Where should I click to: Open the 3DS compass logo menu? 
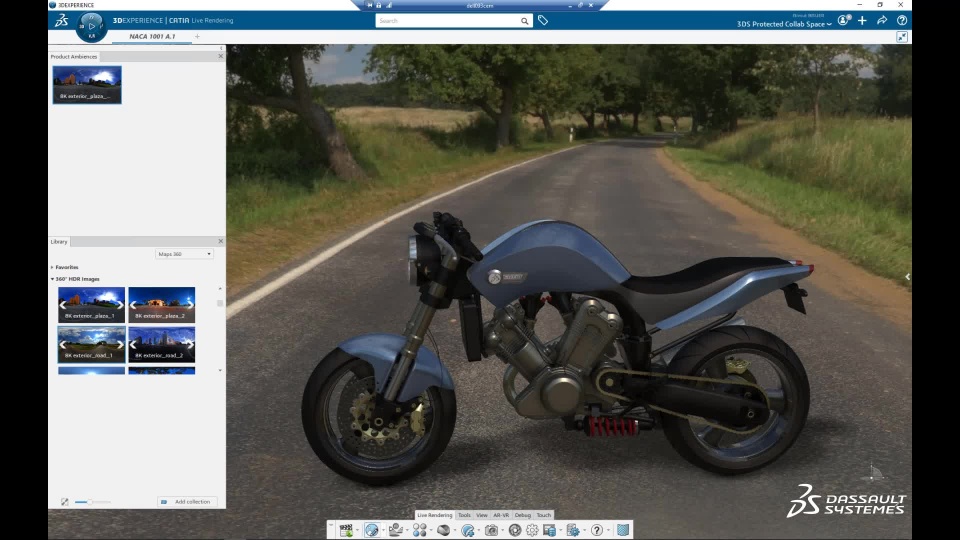point(61,20)
